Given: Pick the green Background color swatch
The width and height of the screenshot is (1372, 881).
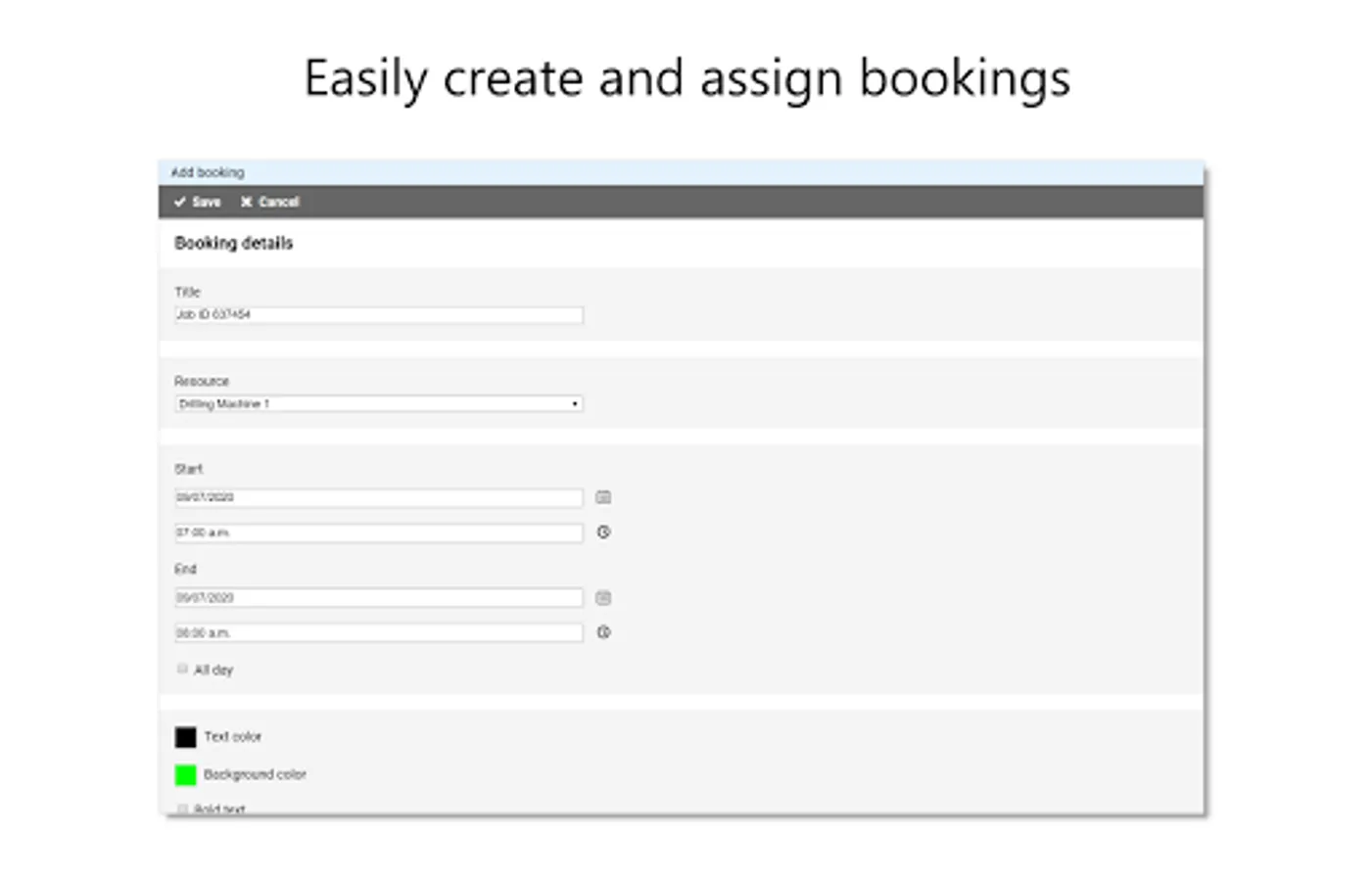Looking at the screenshot, I should (185, 775).
